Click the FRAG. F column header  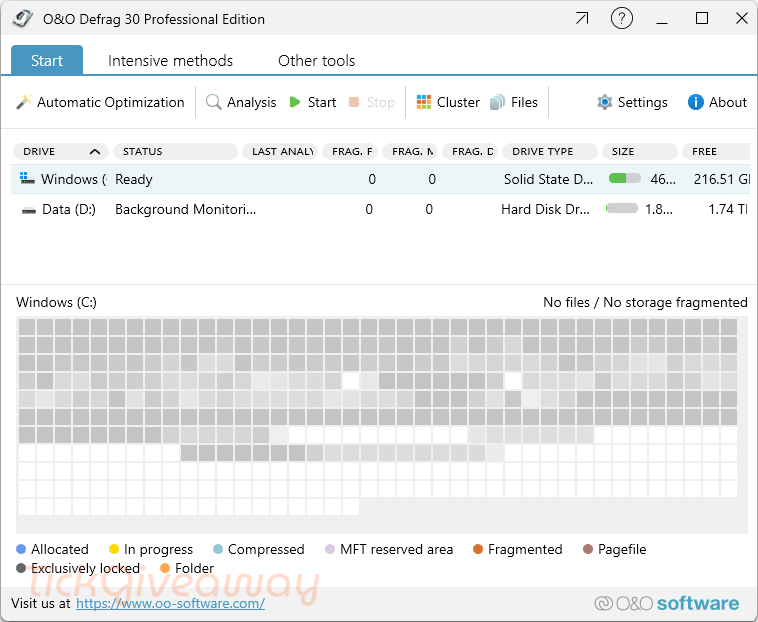pyautogui.click(x=351, y=151)
